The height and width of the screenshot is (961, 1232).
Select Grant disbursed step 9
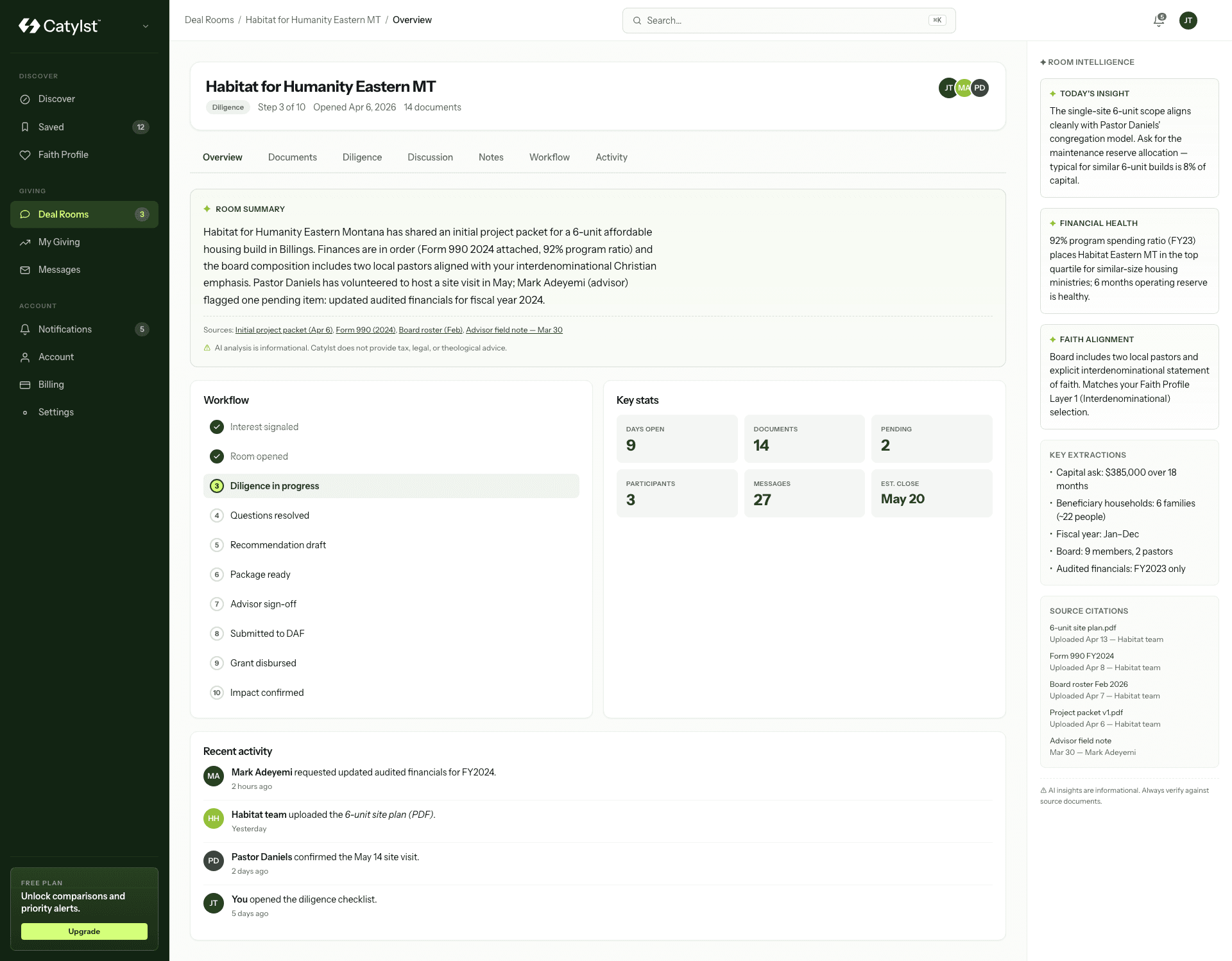(x=391, y=663)
